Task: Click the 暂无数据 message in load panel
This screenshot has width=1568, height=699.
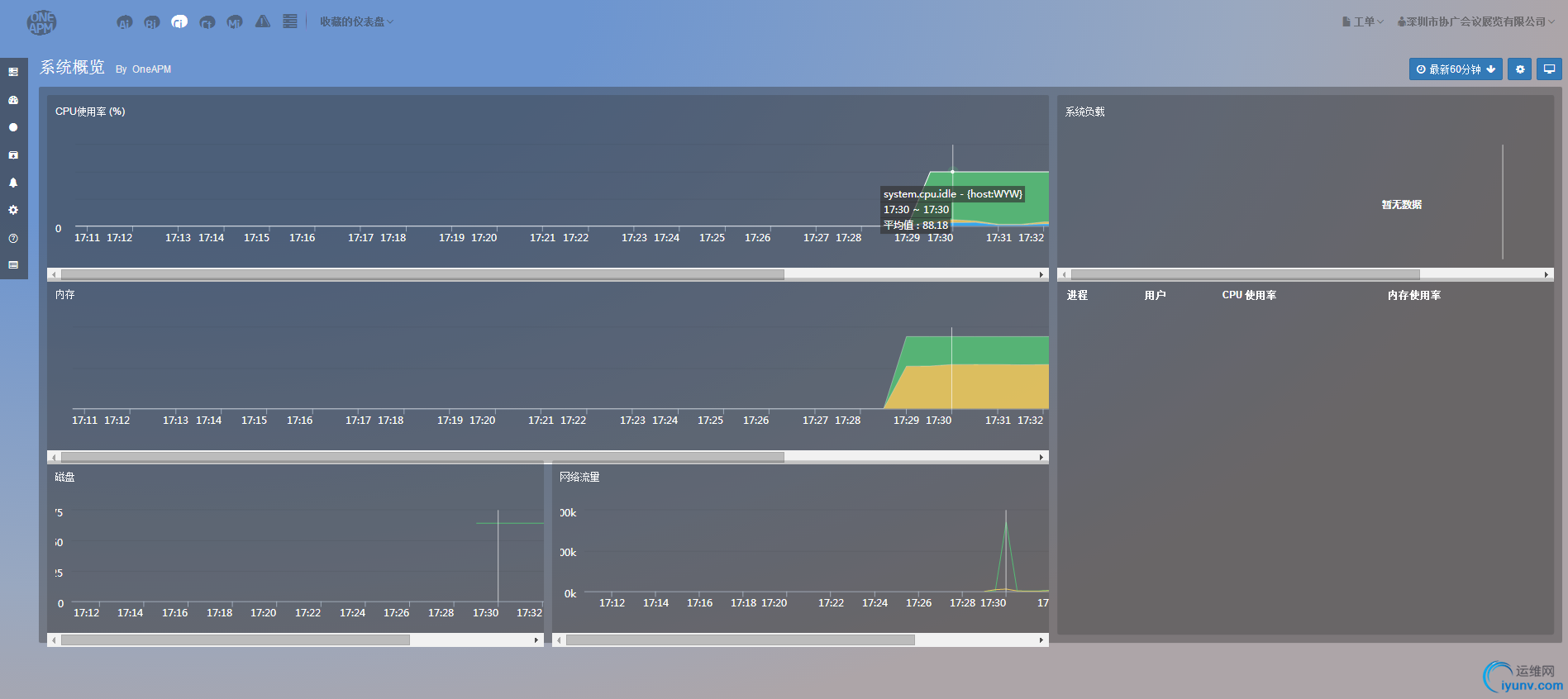Action: pos(1402,205)
